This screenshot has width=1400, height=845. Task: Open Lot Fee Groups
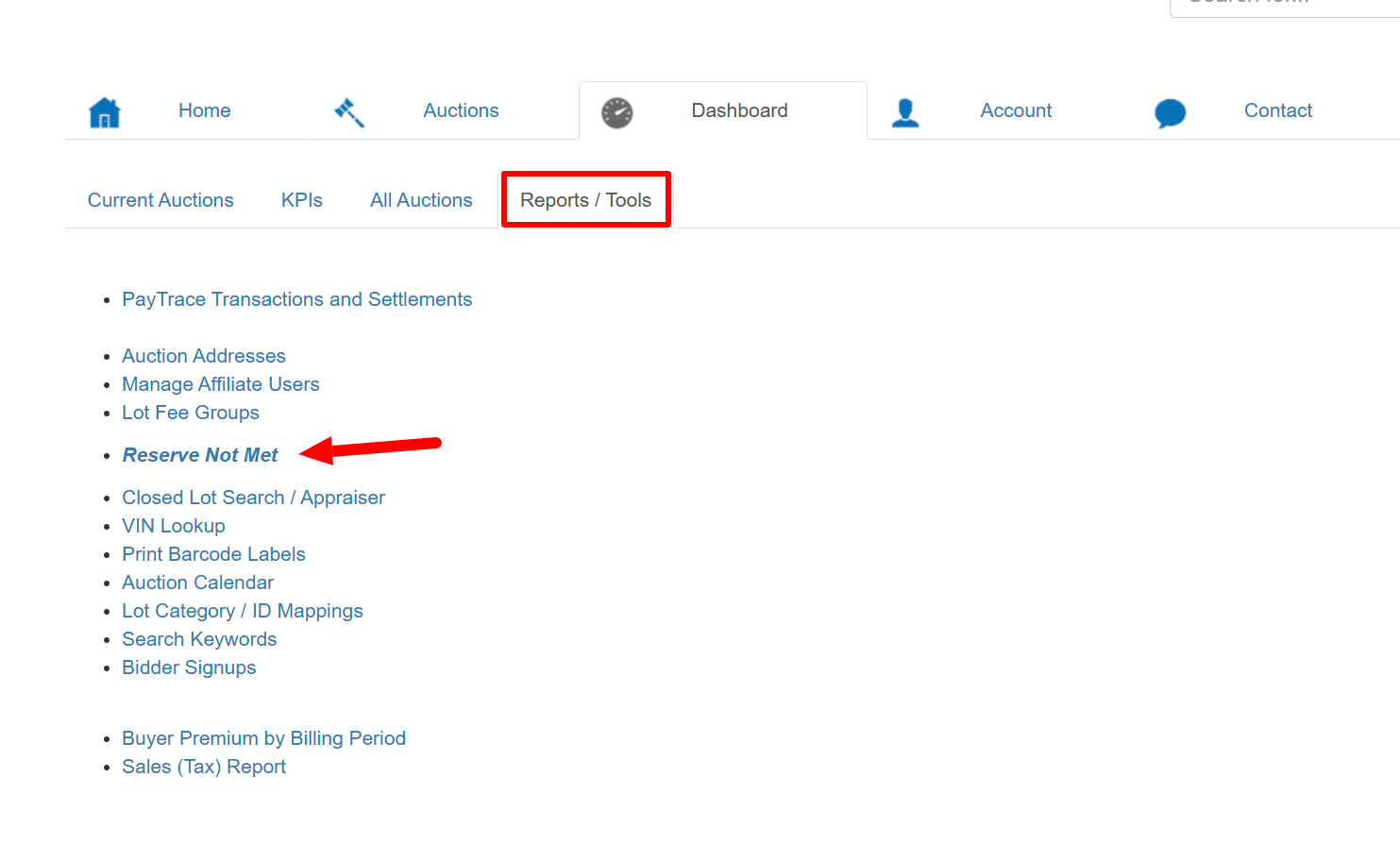[x=191, y=413]
